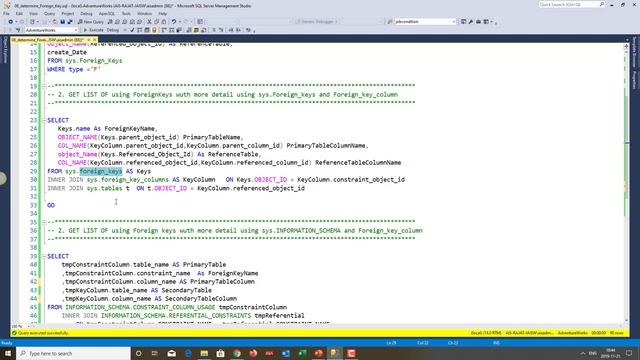Click the Windows Start button
This screenshot has height=360, width=640.
pos(8,353)
